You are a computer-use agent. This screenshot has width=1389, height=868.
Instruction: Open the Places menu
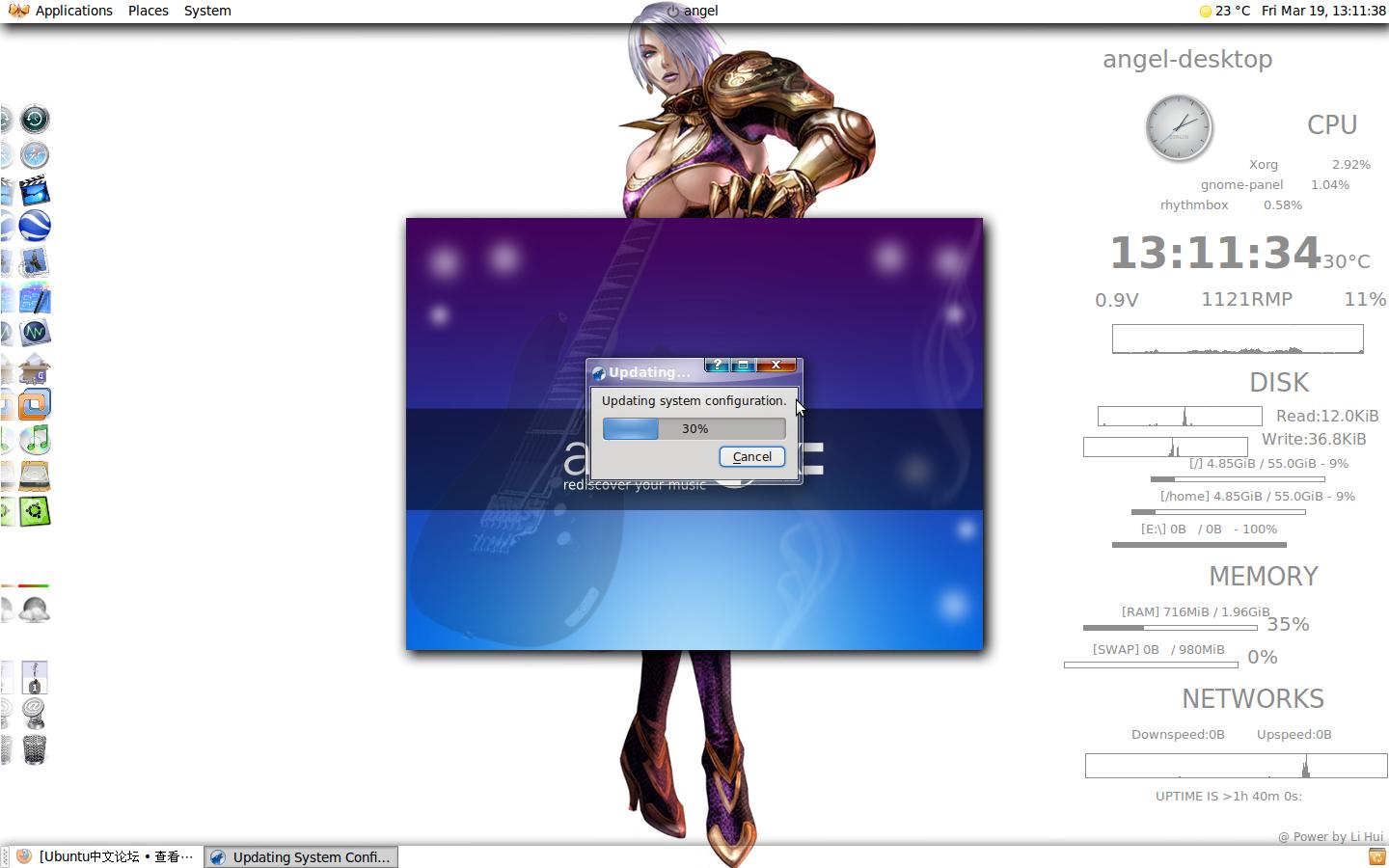[x=149, y=11]
